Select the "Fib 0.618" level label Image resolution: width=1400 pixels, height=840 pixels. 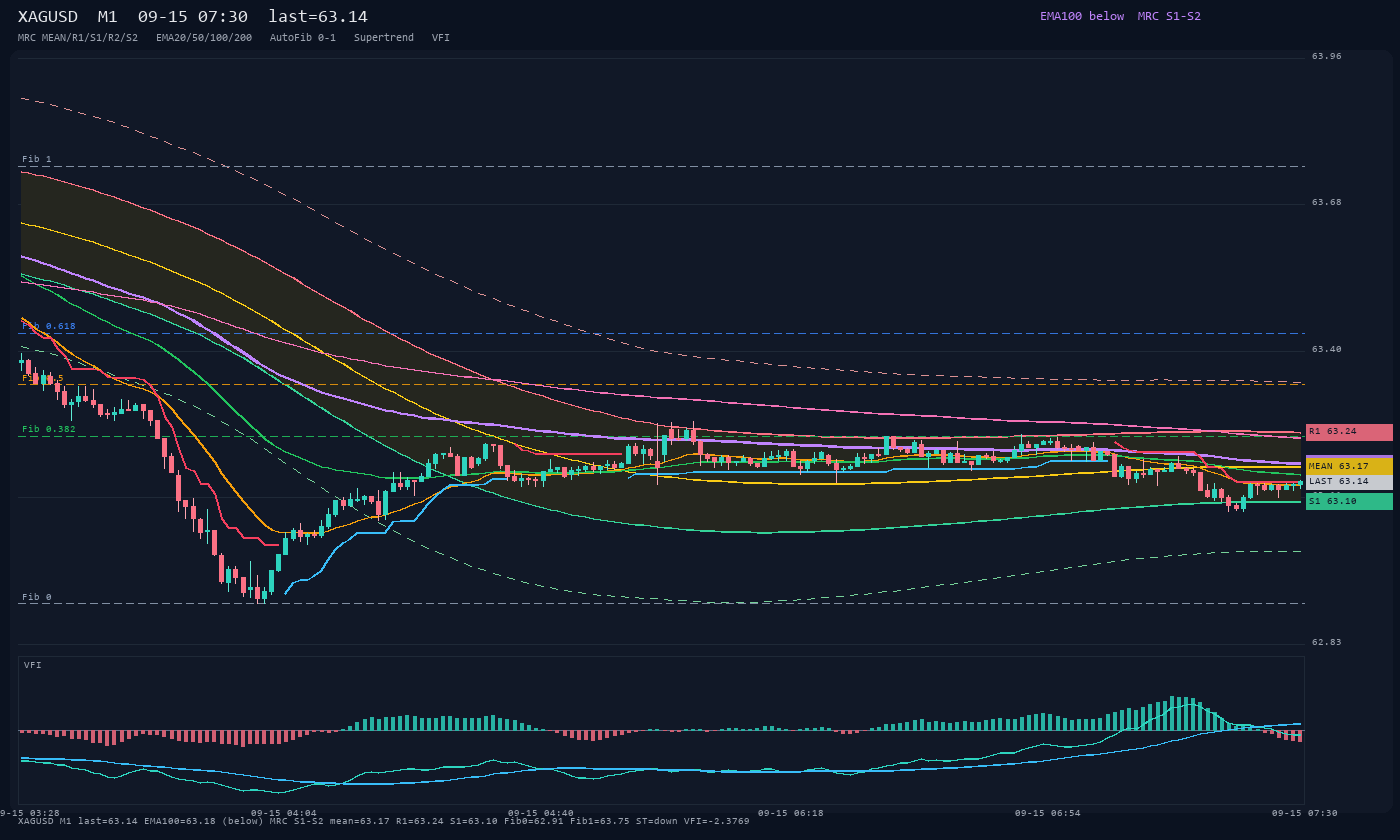[49, 326]
